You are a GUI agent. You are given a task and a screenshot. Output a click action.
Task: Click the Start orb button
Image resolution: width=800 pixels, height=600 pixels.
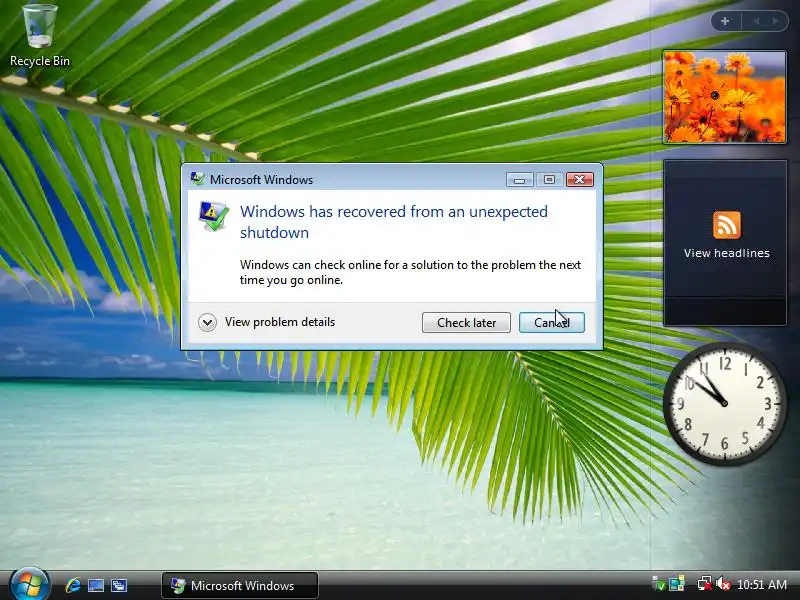(x=29, y=584)
